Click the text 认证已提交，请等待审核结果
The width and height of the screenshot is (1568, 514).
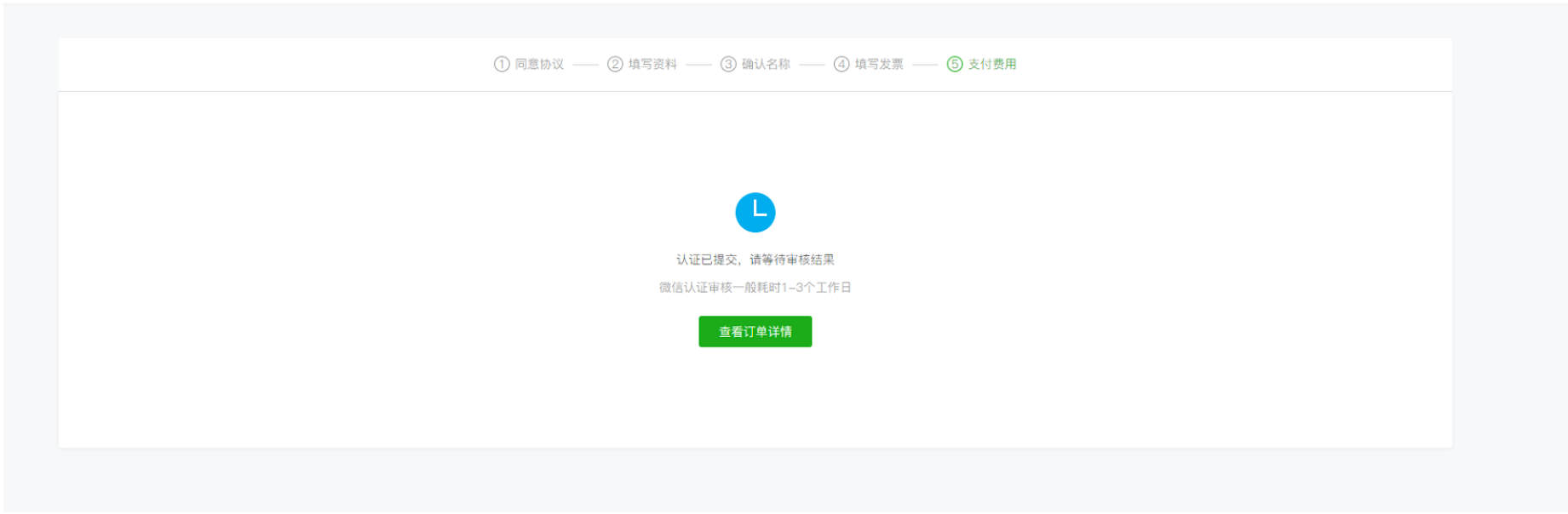[755, 260]
